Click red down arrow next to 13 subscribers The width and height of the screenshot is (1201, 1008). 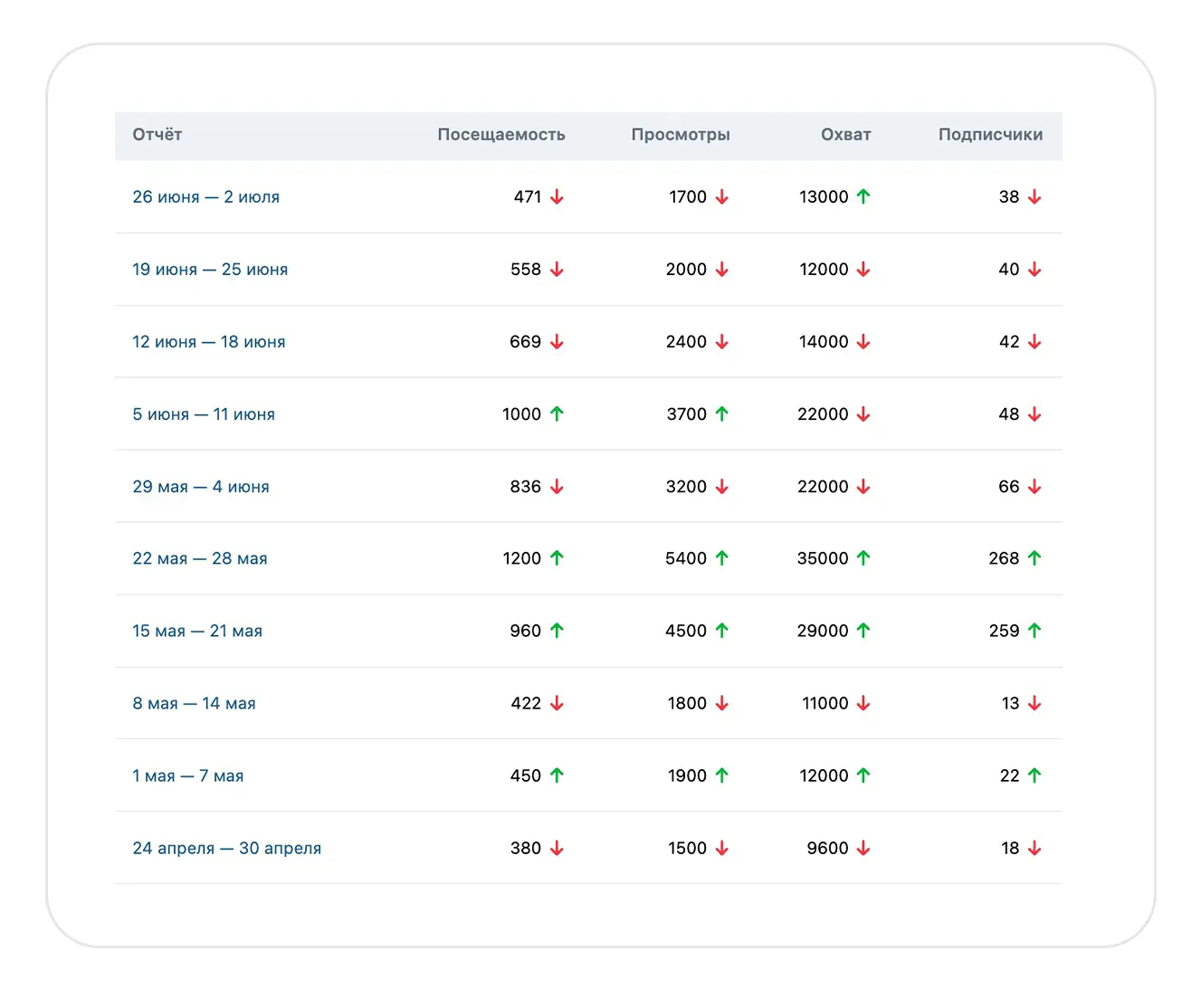1034,703
